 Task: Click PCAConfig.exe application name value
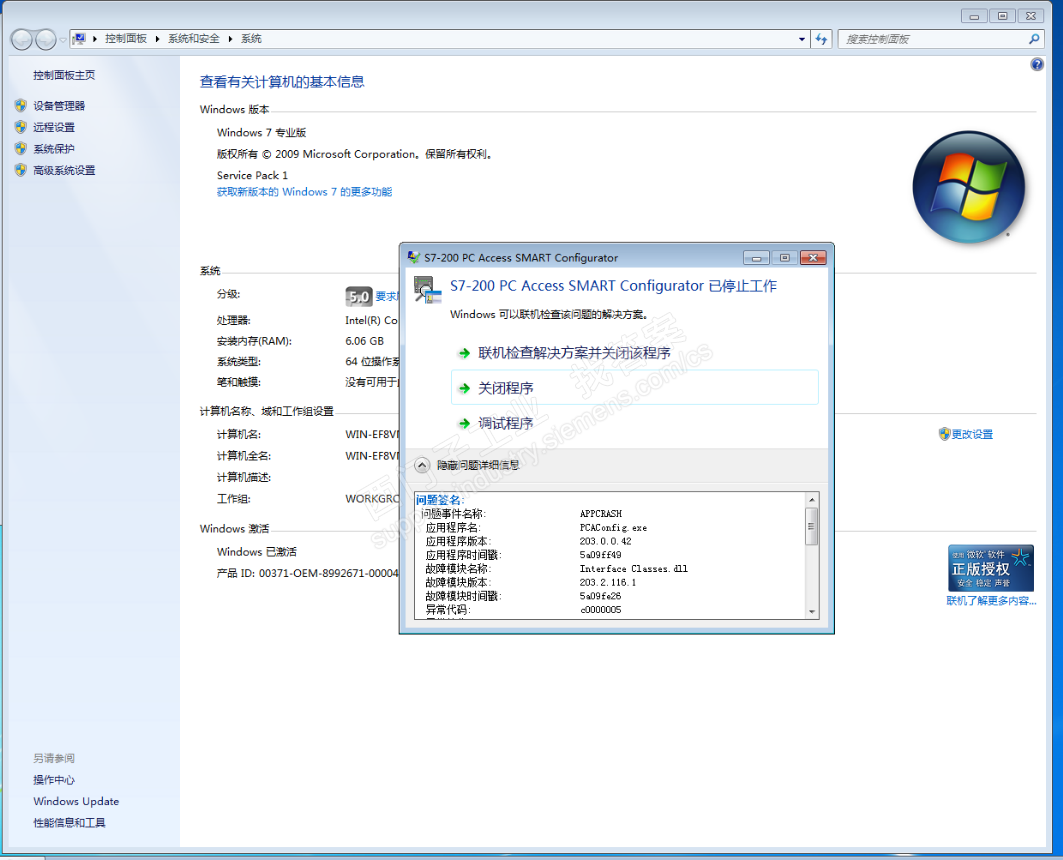point(613,527)
